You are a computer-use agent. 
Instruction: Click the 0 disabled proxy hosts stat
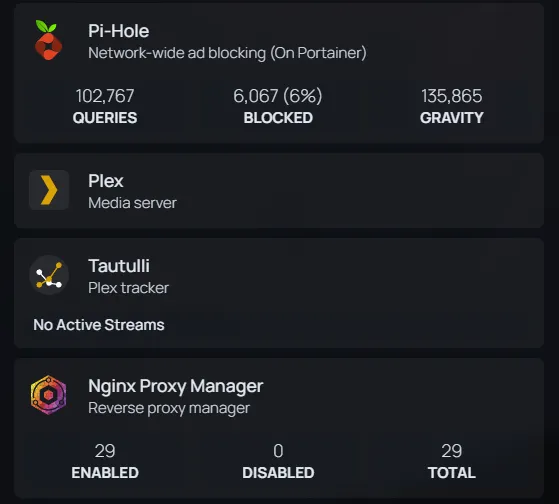[x=278, y=462]
